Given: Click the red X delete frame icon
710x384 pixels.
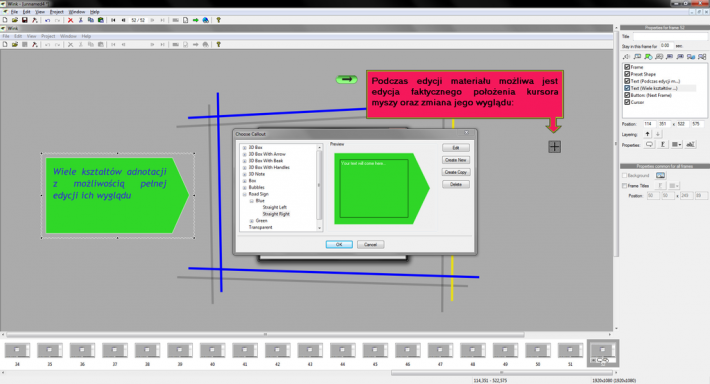Looking at the screenshot, I should [70, 20].
